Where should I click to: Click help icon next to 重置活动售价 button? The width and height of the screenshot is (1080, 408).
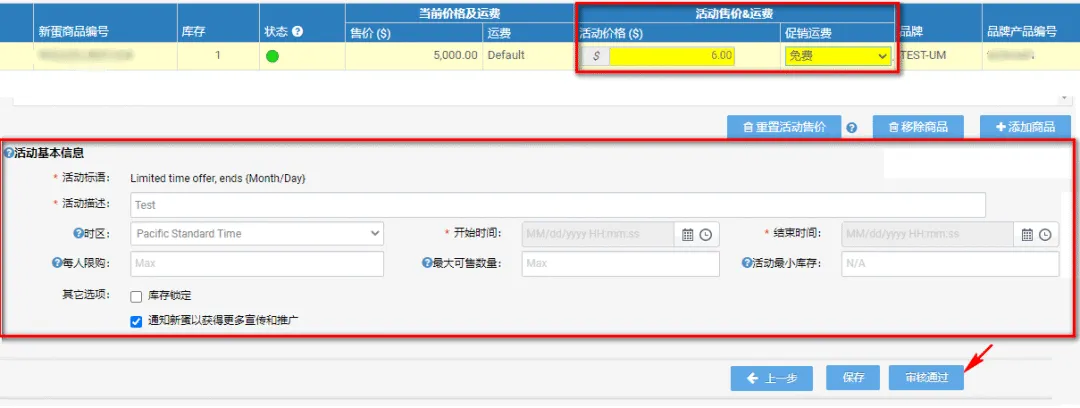click(x=852, y=128)
